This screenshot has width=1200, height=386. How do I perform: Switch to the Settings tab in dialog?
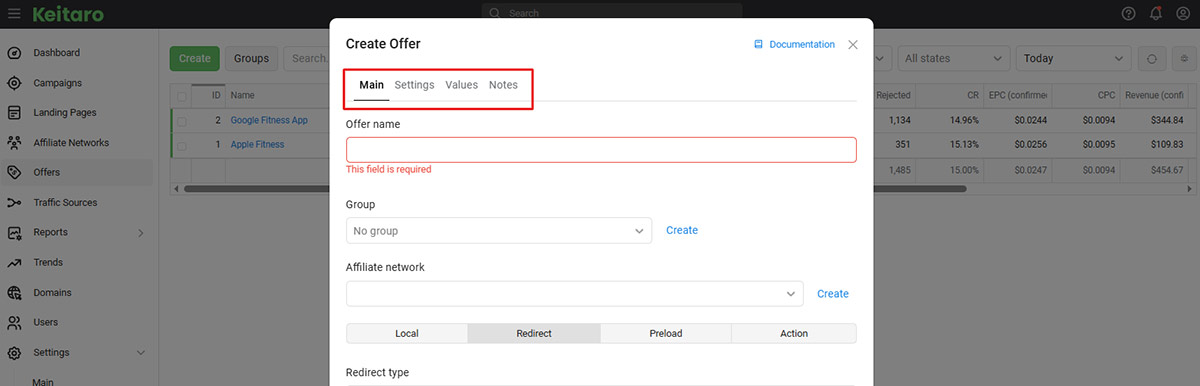[x=414, y=85]
